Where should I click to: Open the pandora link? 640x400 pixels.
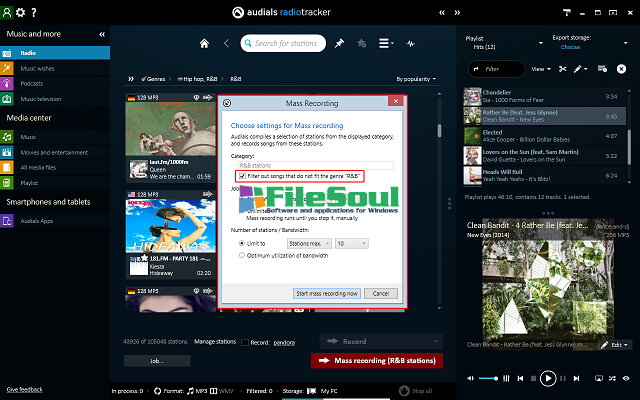click(284, 342)
